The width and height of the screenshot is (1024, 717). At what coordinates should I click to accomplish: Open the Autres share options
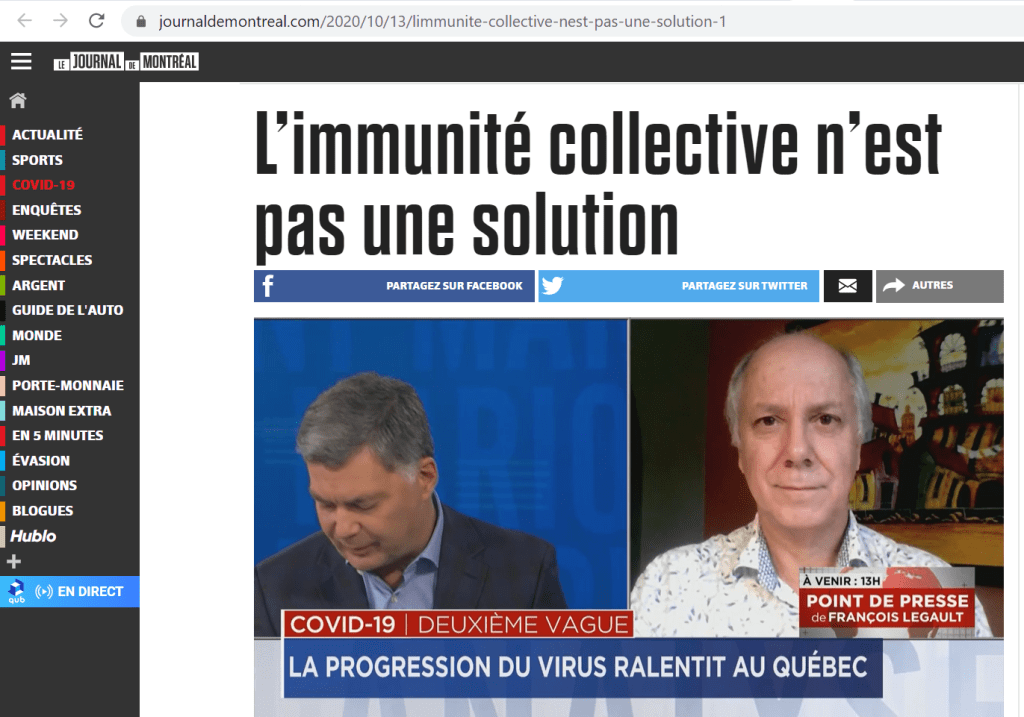pos(940,286)
